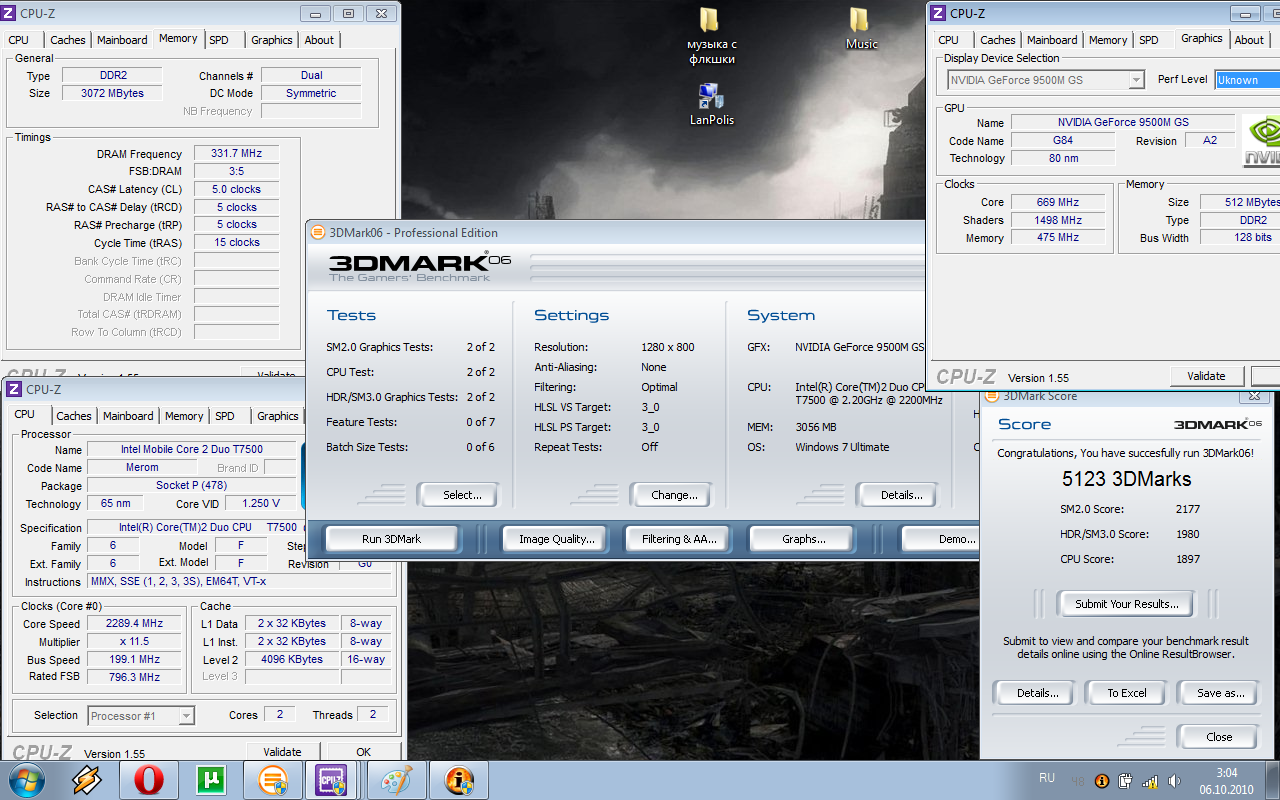This screenshot has width=1280, height=800.
Task: Select SPD tab in the bottom CPU-Z window
Action: 225,416
